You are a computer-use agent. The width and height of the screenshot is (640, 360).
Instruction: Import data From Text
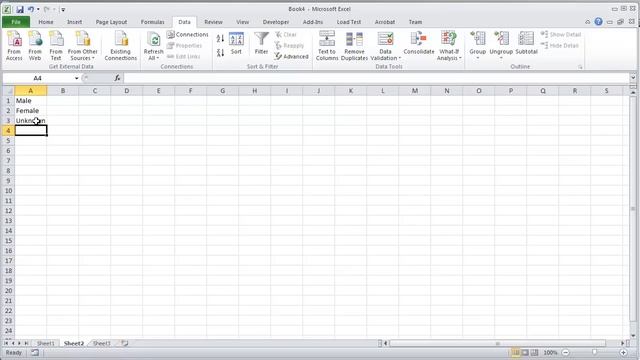(x=56, y=46)
